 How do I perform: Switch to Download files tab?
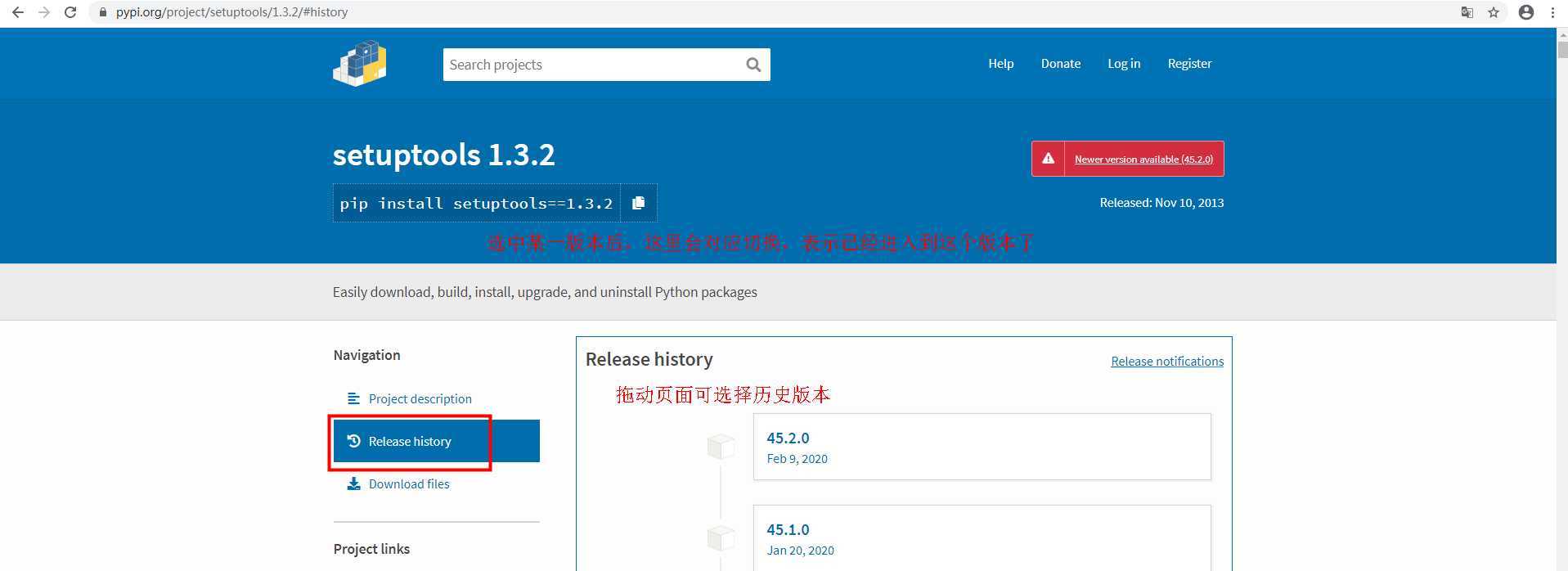click(436, 483)
